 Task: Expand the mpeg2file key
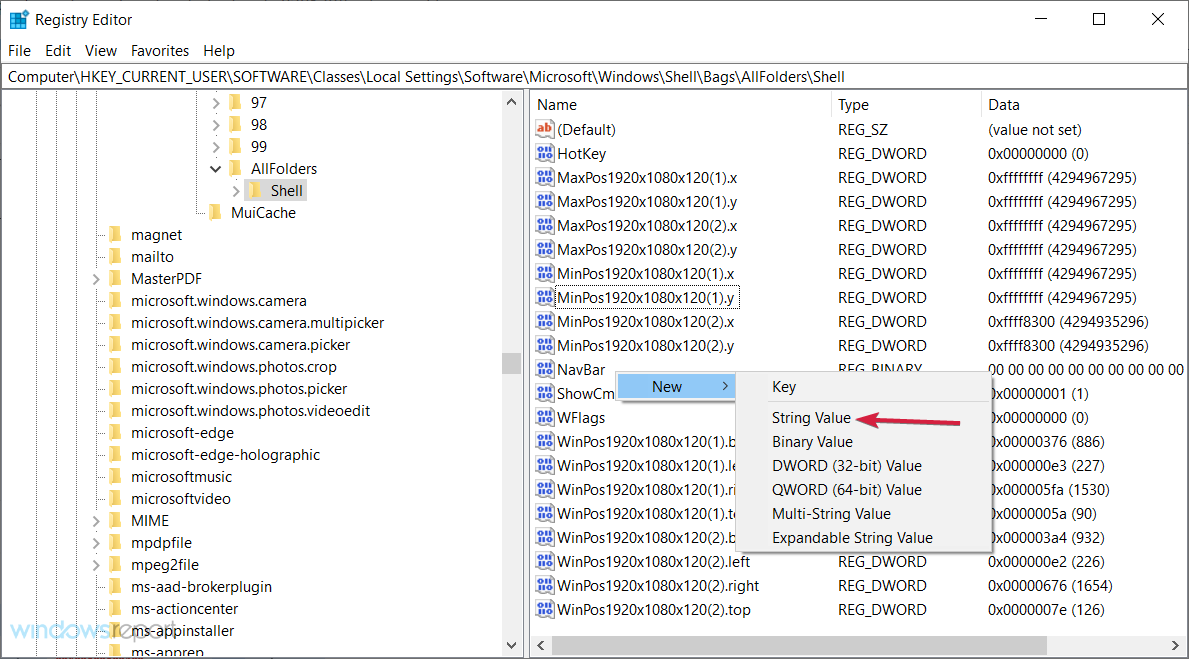(96, 565)
